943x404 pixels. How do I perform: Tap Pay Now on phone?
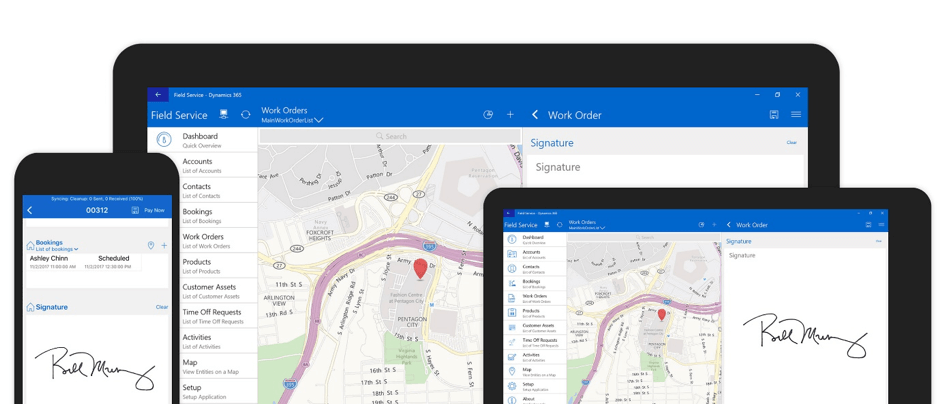[x=154, y=210]
